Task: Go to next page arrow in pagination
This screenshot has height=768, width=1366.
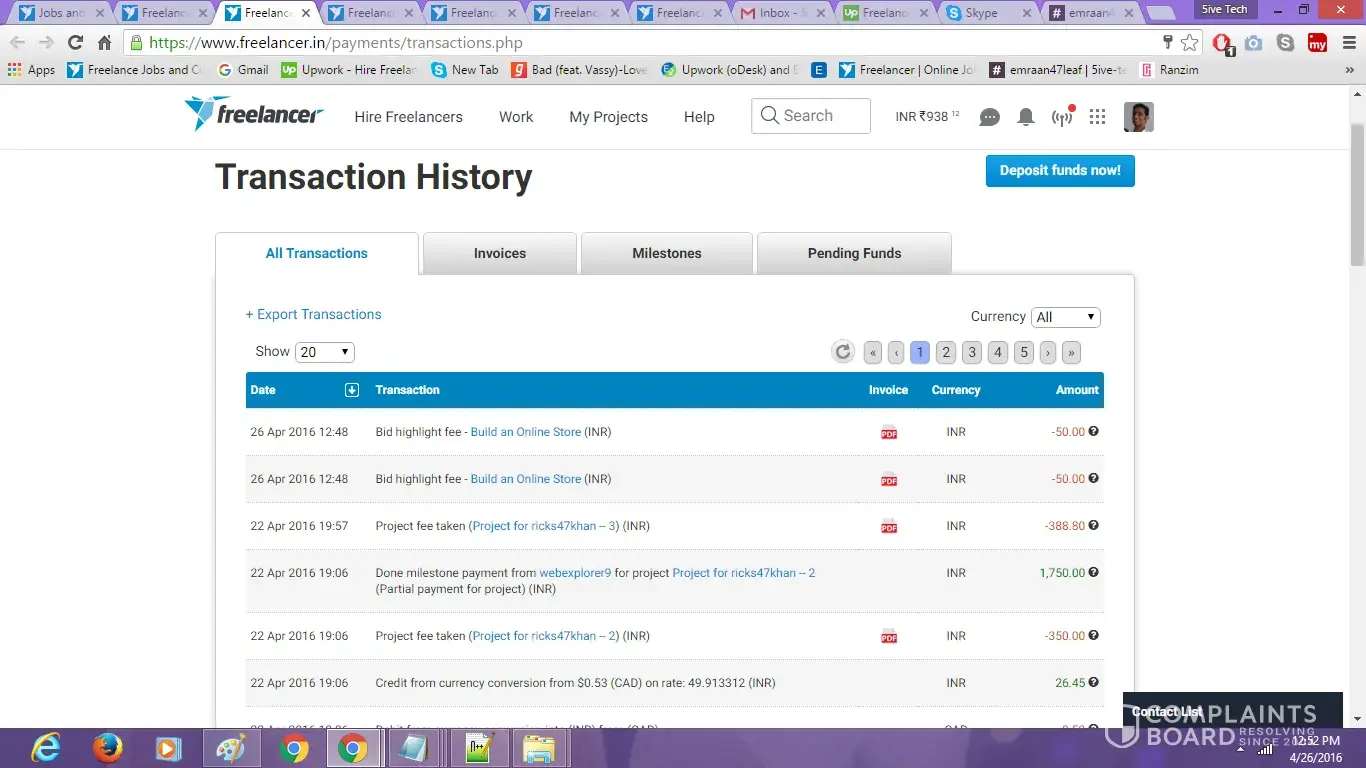Action: click(x=1047, y=352)
